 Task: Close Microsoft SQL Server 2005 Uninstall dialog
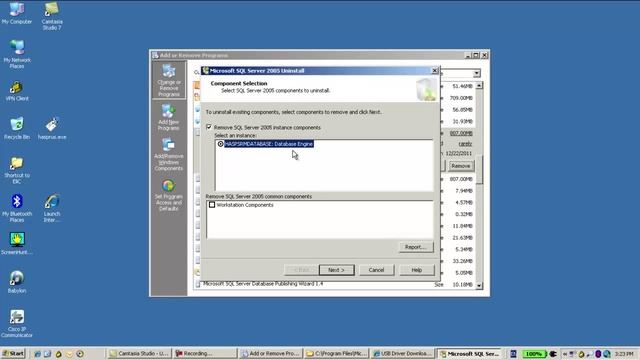[x=435, y=71]
